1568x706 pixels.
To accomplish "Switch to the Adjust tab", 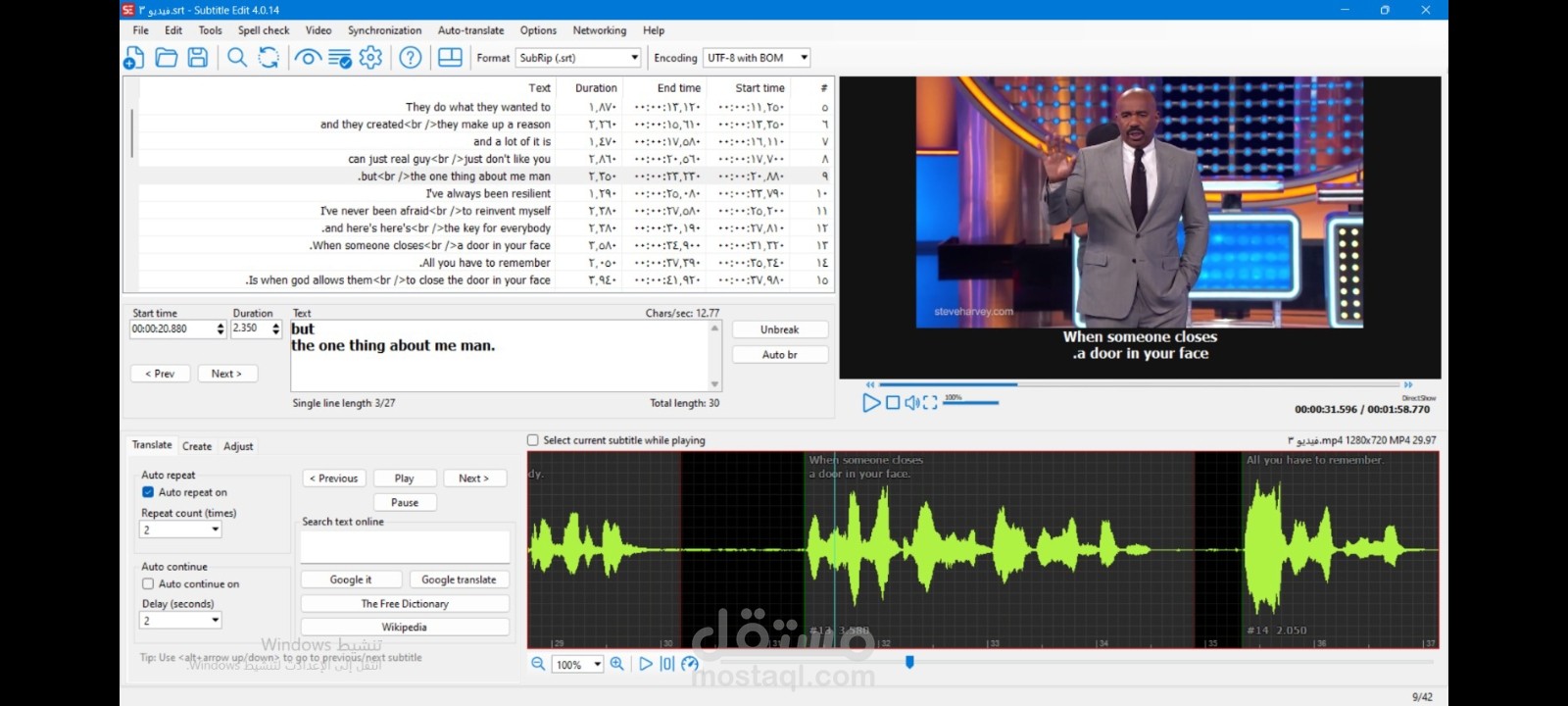I will [238, 446].
